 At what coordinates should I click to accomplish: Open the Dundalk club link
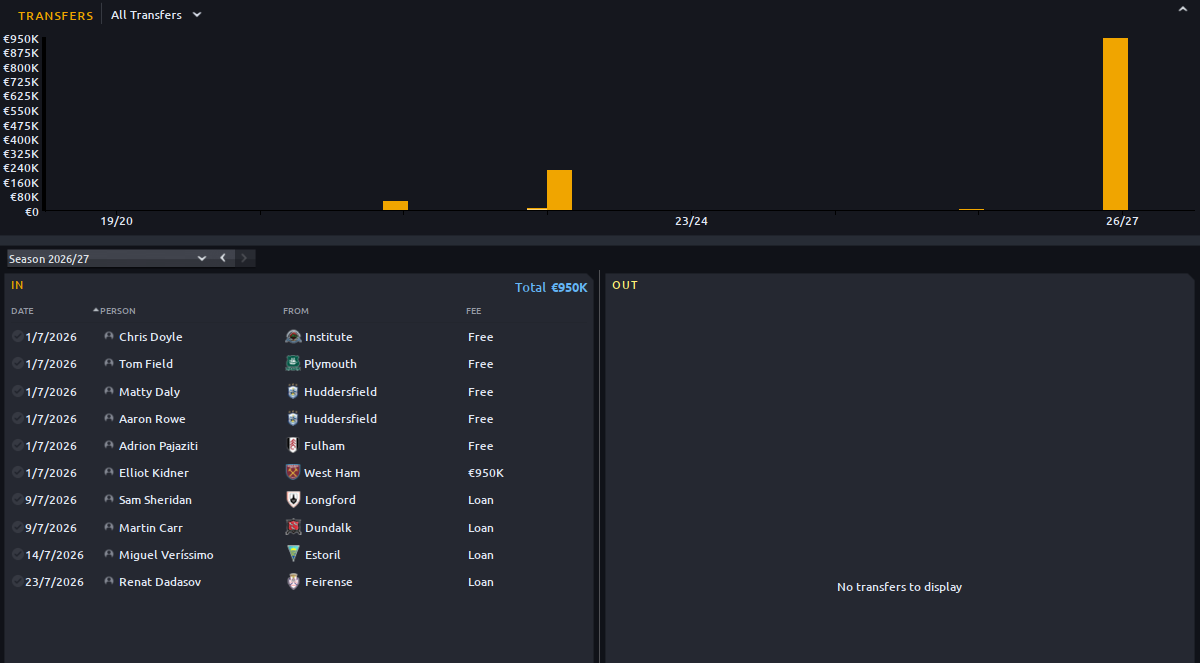(x=329, y=528)
